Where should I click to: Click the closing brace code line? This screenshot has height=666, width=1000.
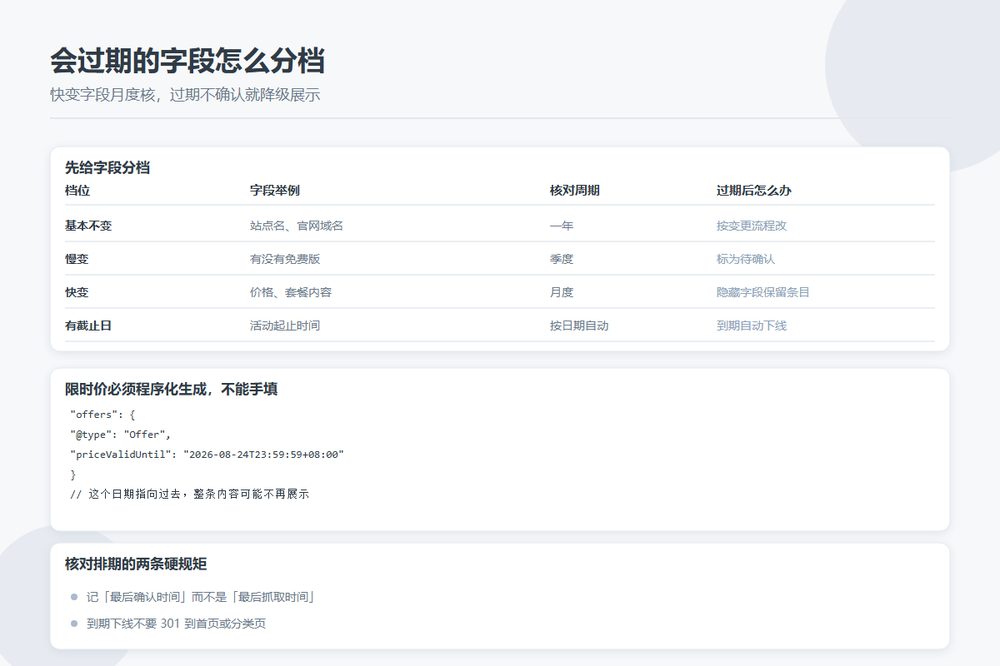[73, 475]
